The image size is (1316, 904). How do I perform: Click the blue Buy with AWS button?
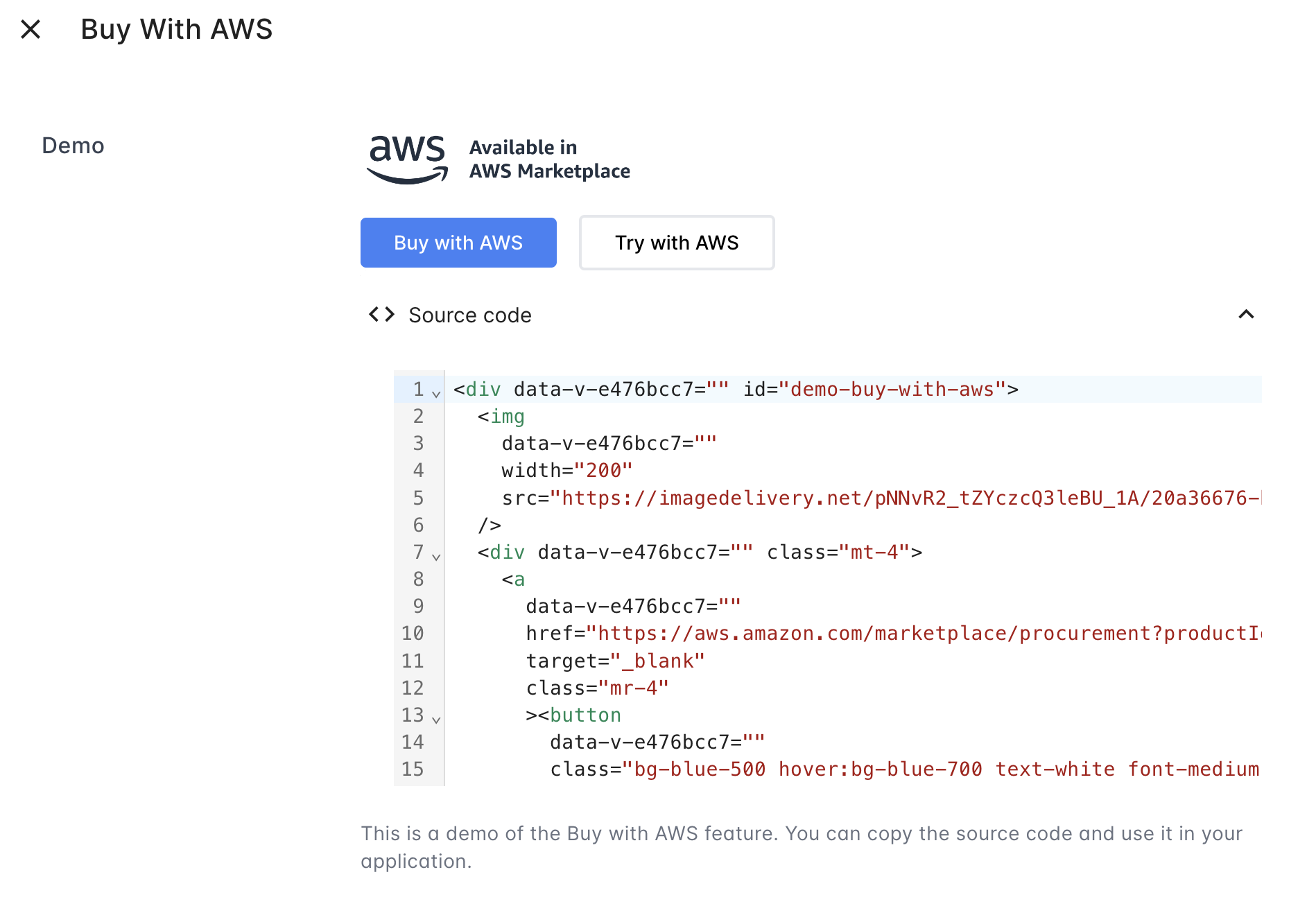[458, 243]
